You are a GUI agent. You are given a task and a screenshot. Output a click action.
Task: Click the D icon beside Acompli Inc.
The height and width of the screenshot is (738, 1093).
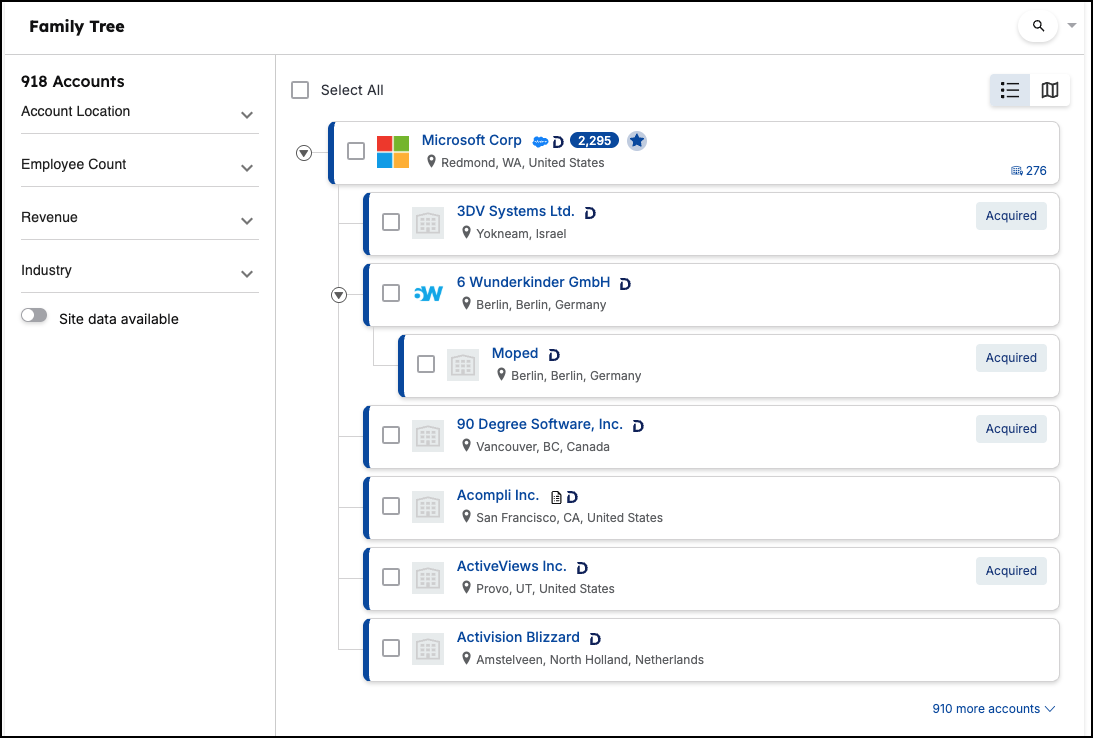click(572, 498)
